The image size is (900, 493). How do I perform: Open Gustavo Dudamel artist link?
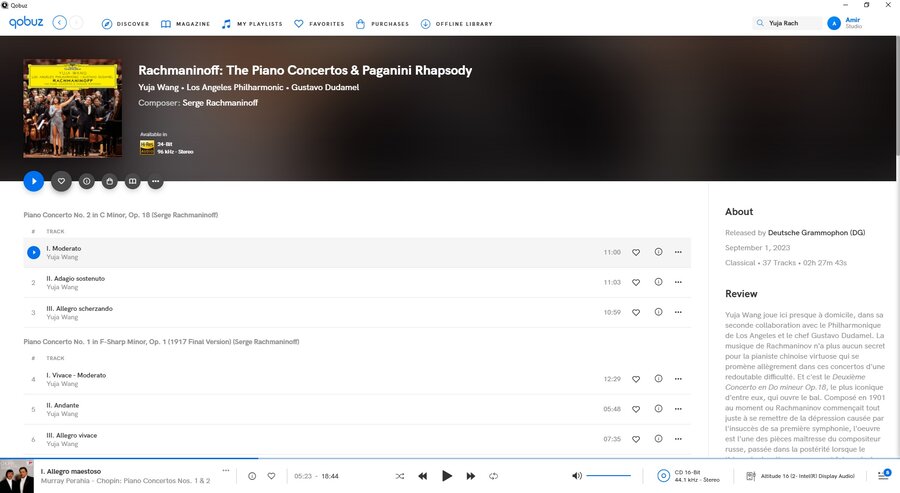point(325,87)
